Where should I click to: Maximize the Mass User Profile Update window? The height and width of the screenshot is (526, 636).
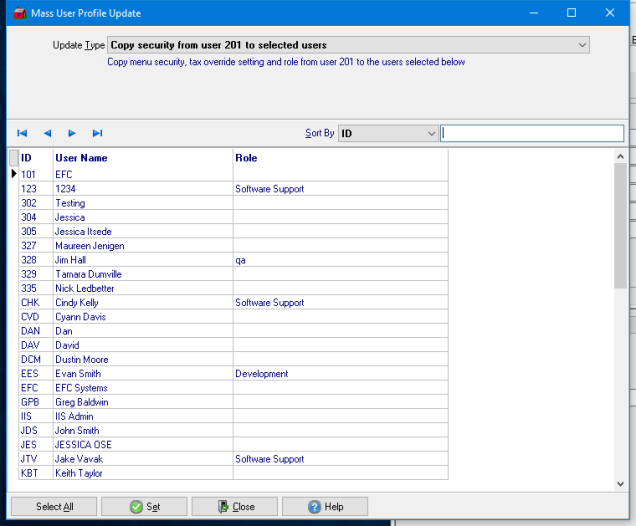point(572,13)
